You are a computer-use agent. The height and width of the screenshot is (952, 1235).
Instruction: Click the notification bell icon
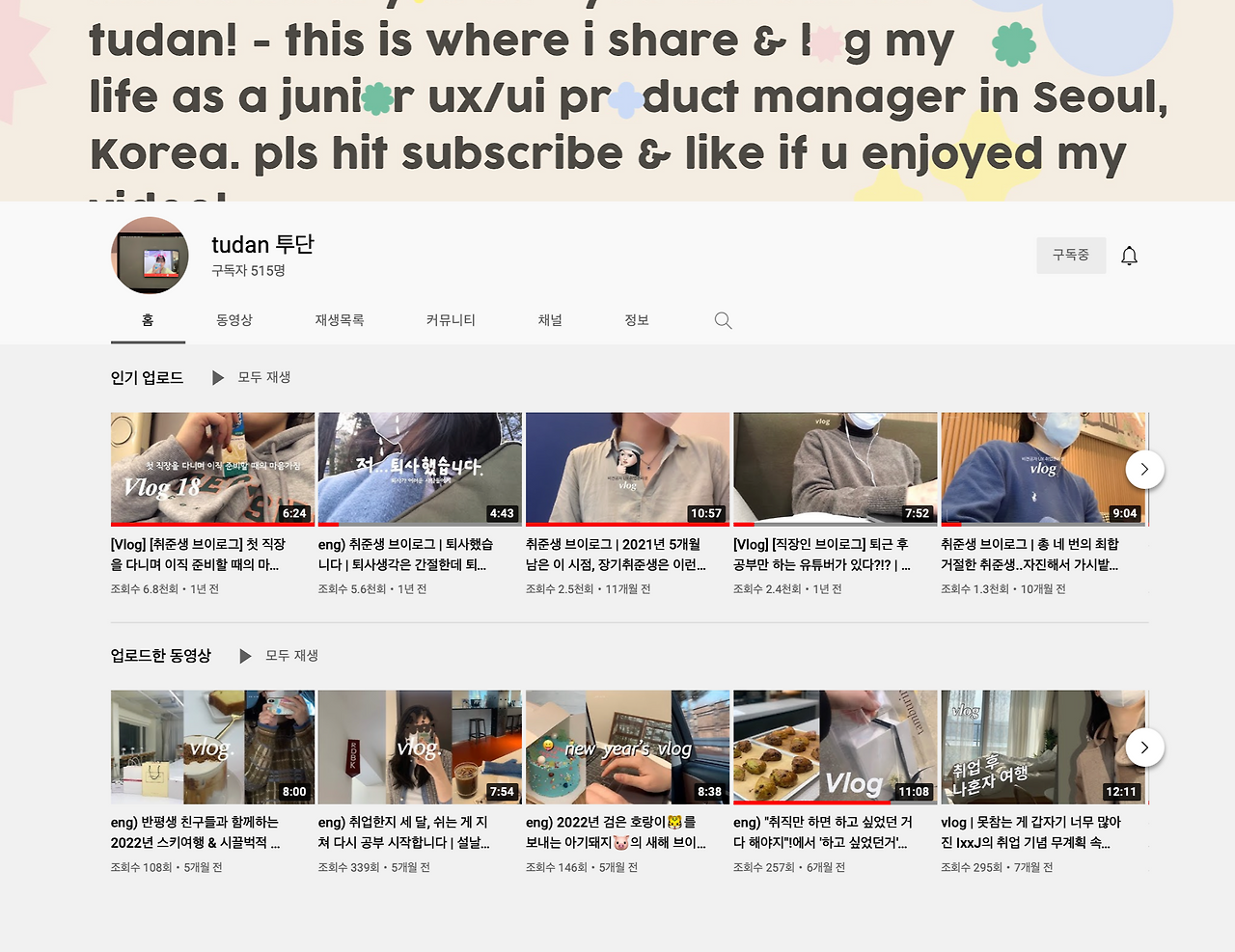click(1129, 256)
